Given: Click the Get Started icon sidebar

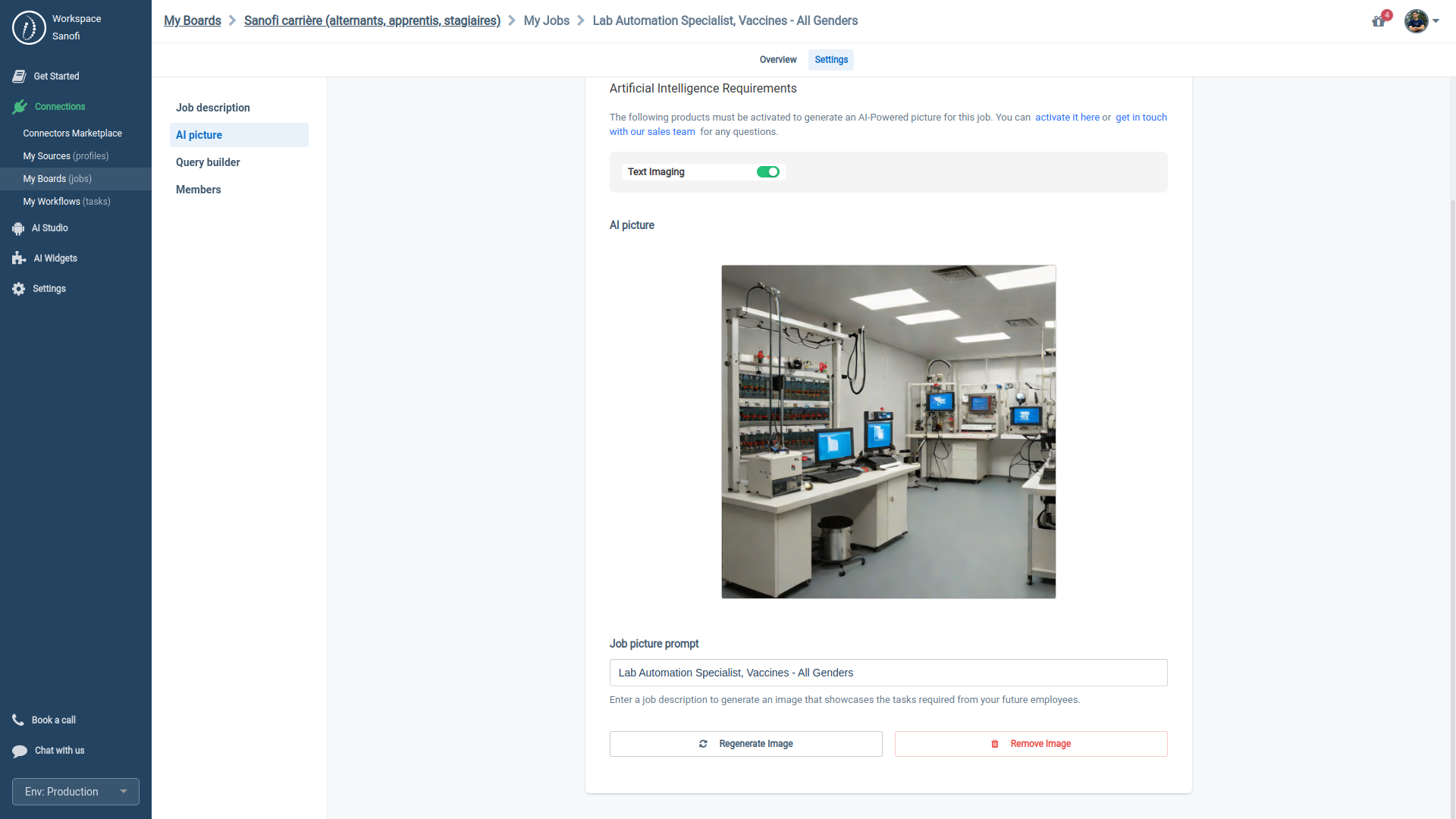Looking at the screenshot, I should (19, 75).
